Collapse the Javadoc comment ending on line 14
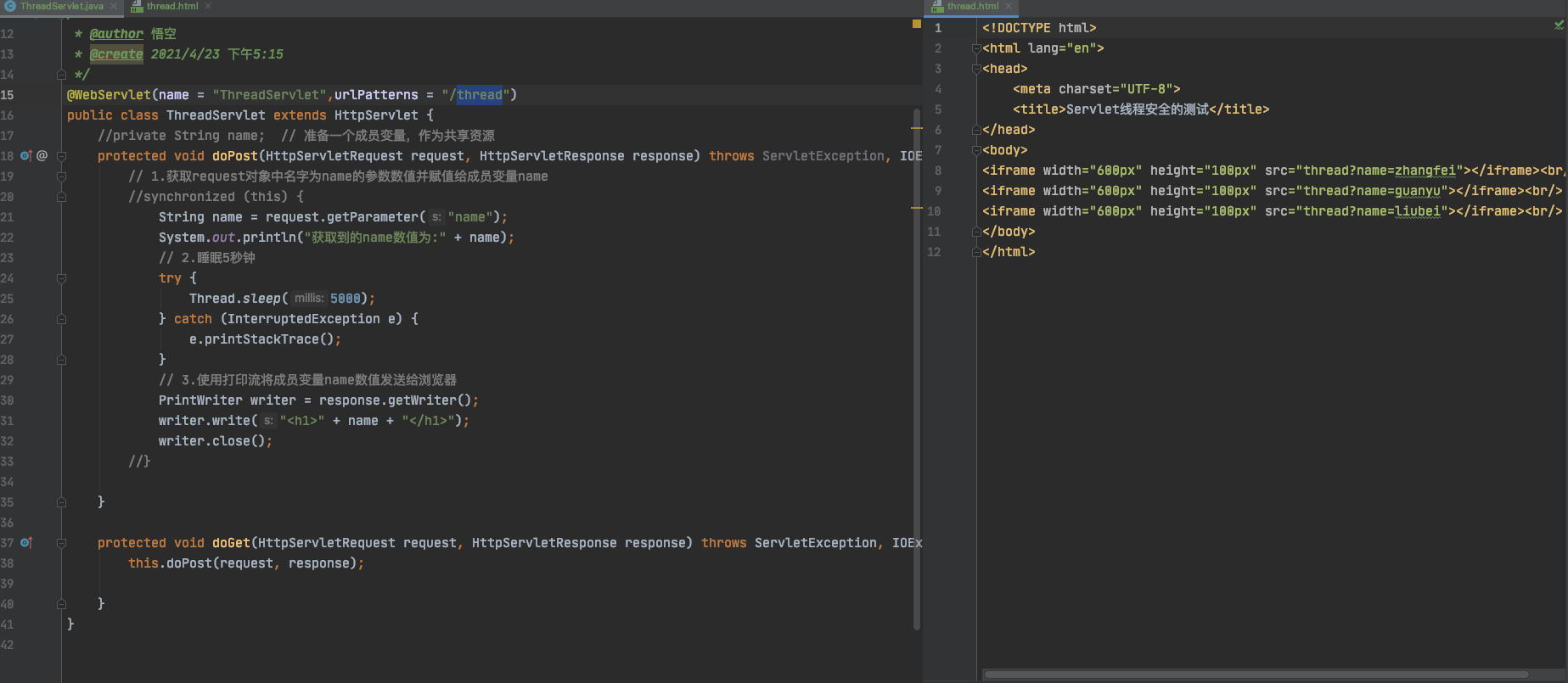 tap(61, 75)
